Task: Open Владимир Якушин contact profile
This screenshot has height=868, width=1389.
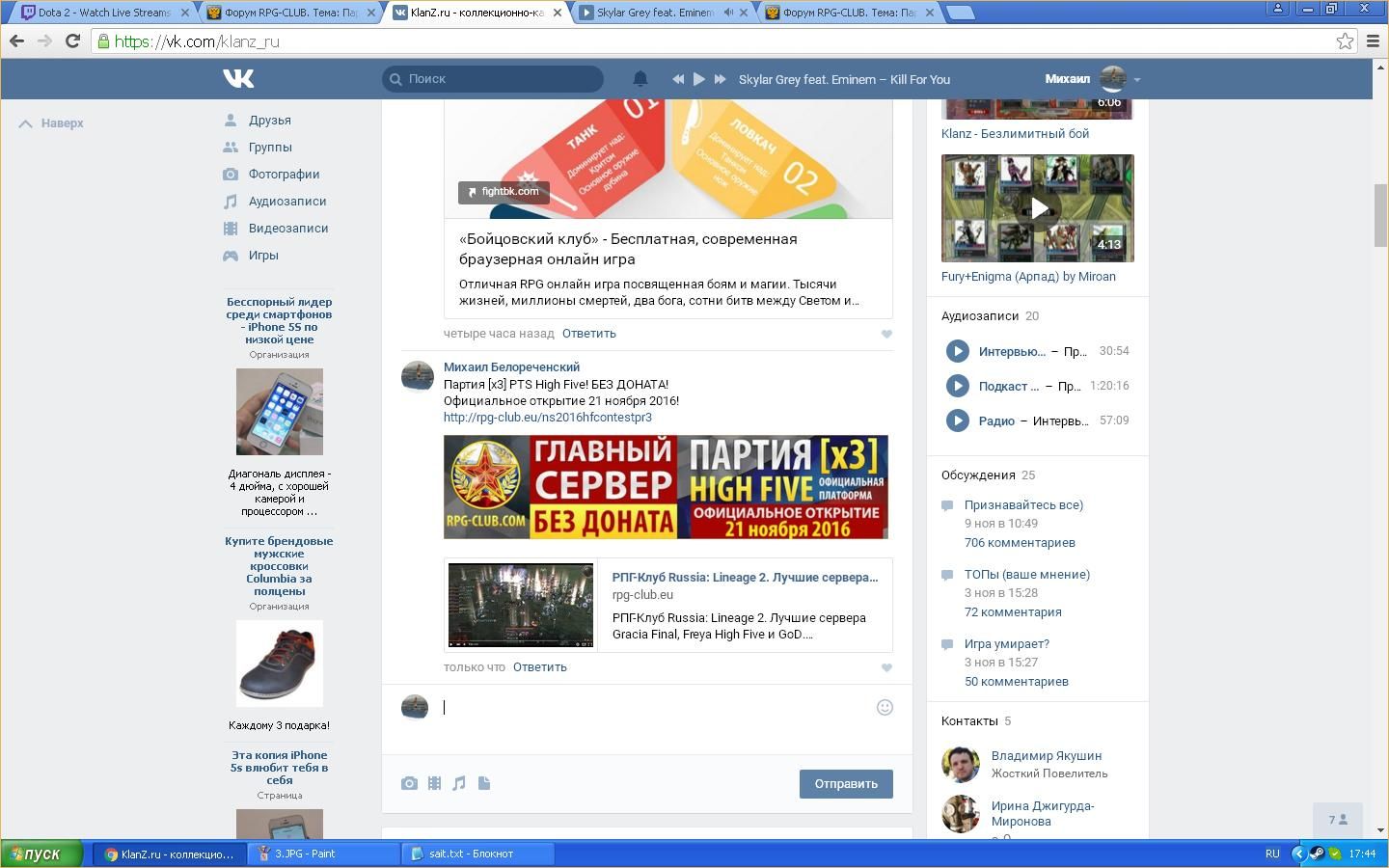Action: tap(1047, 756)
